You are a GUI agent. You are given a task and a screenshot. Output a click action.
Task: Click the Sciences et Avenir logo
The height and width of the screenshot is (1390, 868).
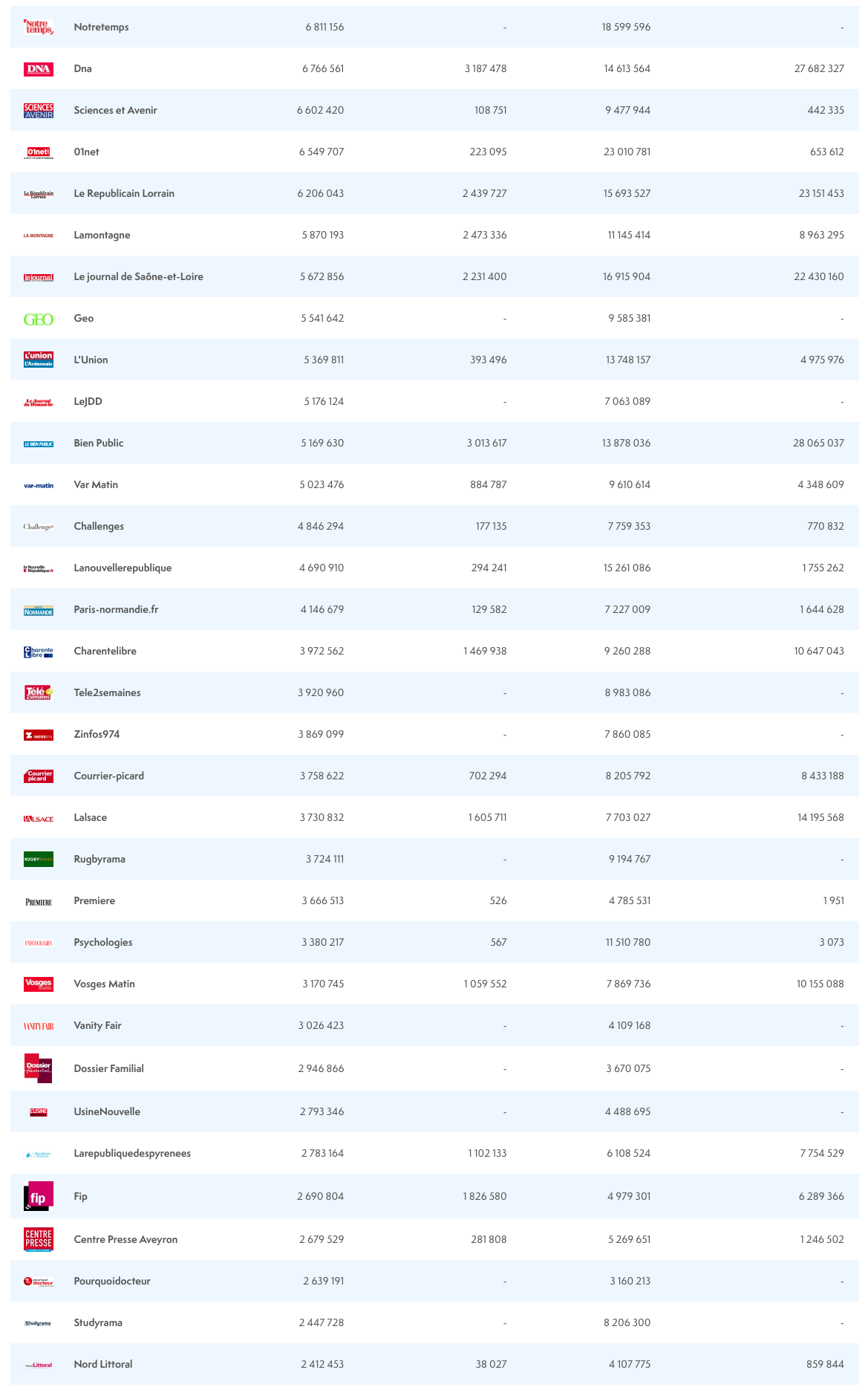(38, 111)
